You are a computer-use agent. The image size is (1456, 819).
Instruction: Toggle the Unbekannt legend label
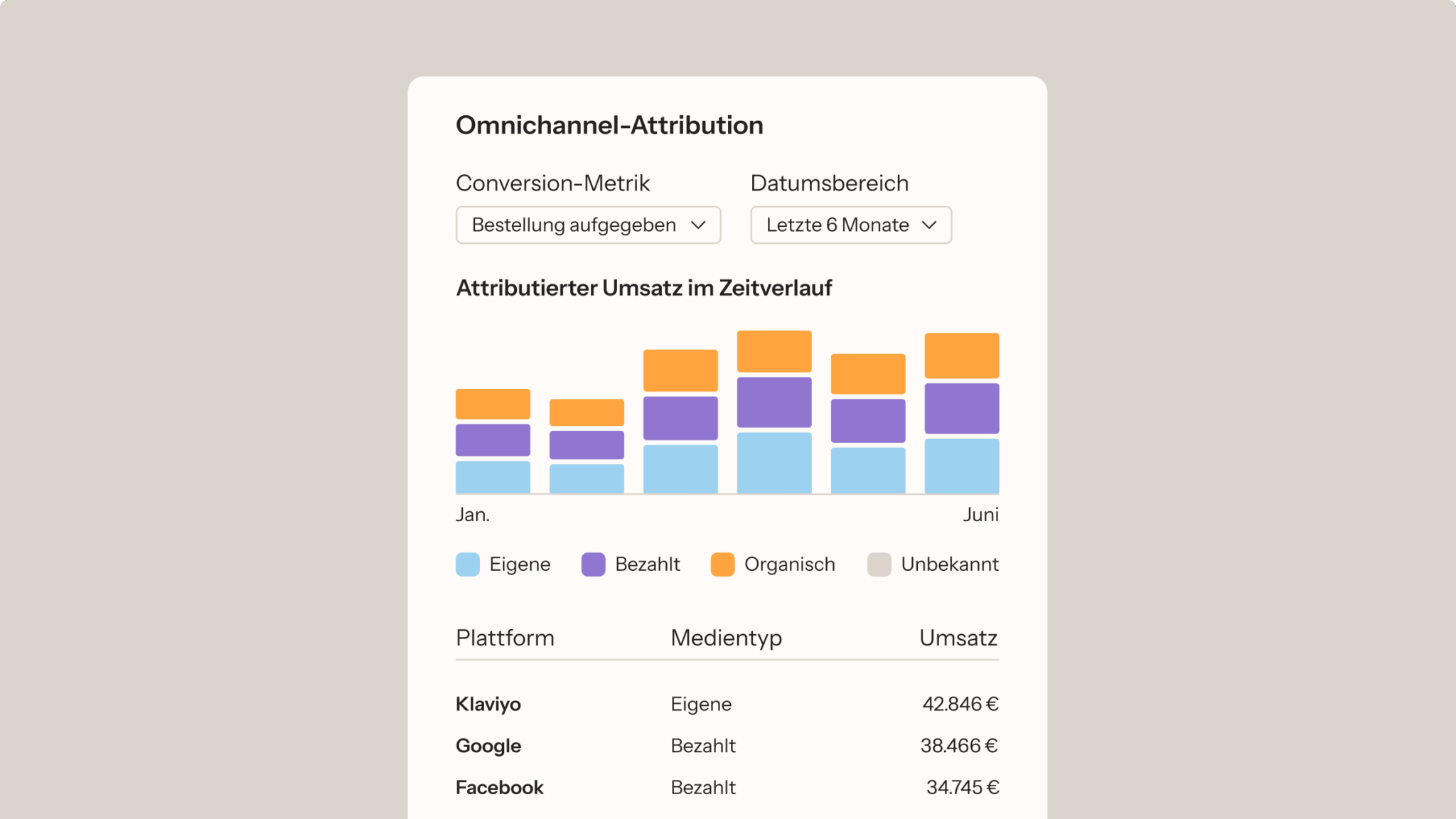click(949, 564)
